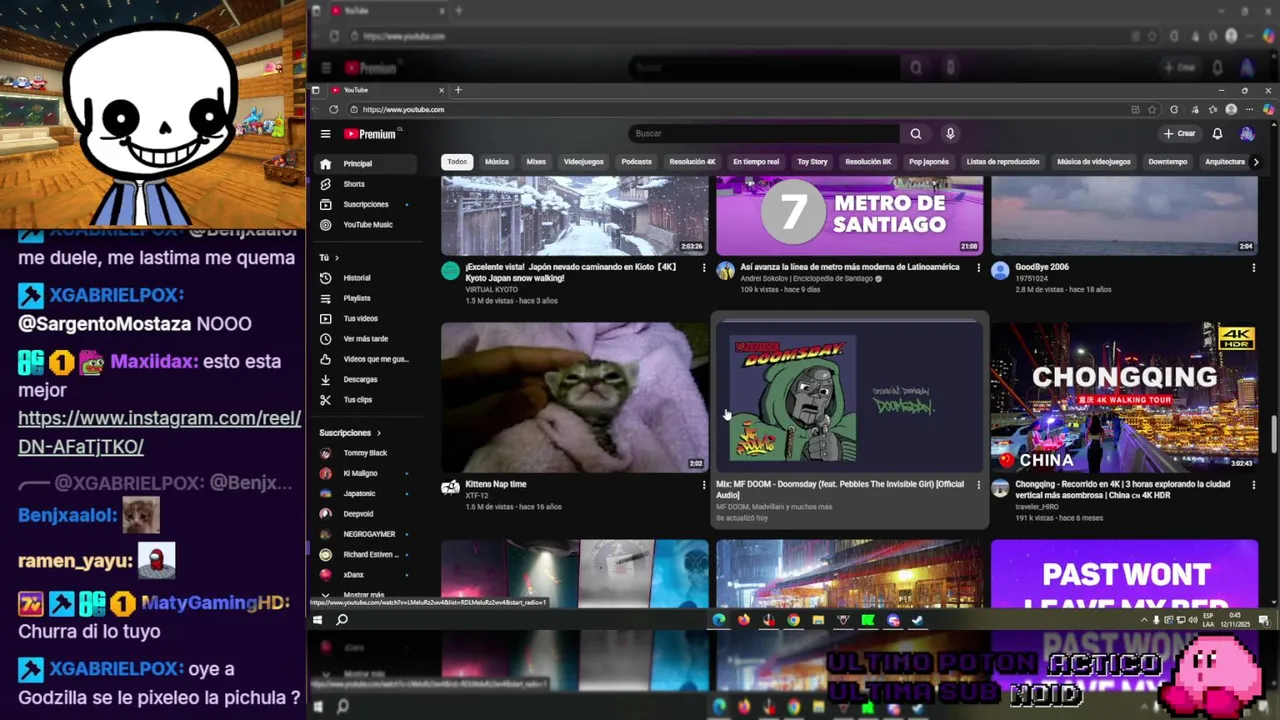Click the Ver más tarde clock icon
Screen dimensions: 1280x720
click(325, 339)
